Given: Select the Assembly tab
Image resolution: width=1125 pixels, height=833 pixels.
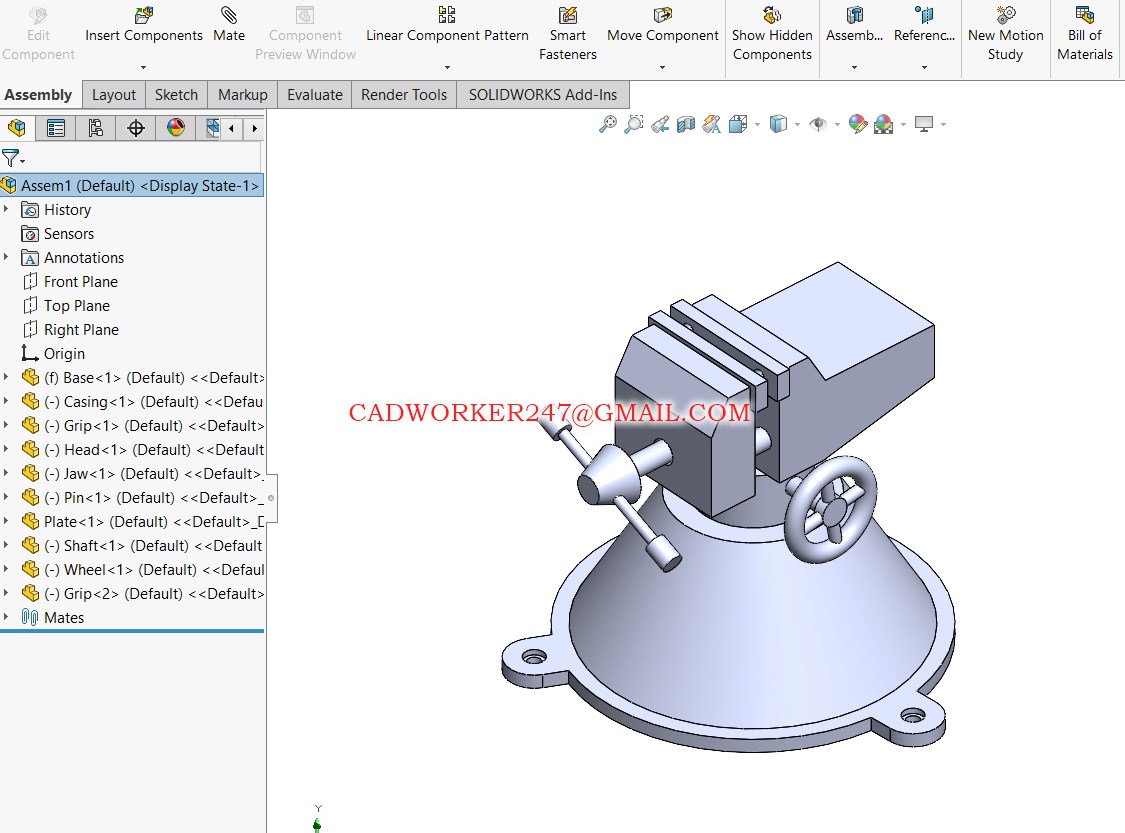Looking at the screenshot, I should pyautogui.click(x=39, y=95).
